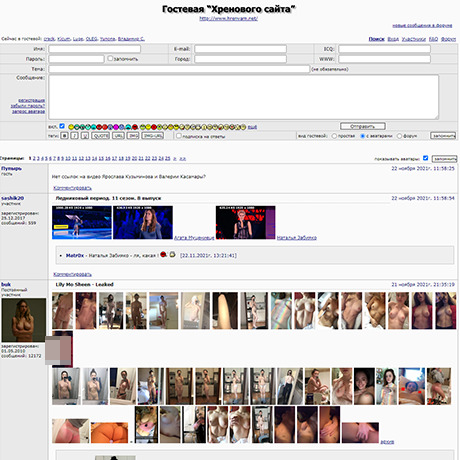Click in the WWW field

pos(384,59)
